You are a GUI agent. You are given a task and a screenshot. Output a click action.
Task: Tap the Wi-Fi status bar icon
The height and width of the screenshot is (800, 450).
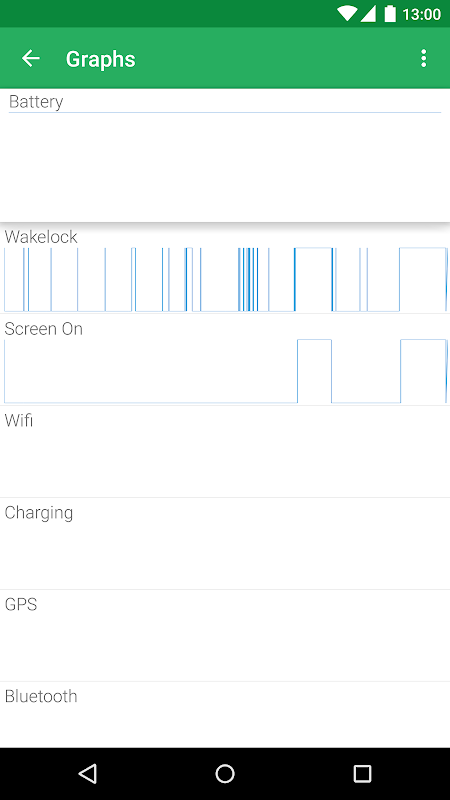tap(347, 14)
